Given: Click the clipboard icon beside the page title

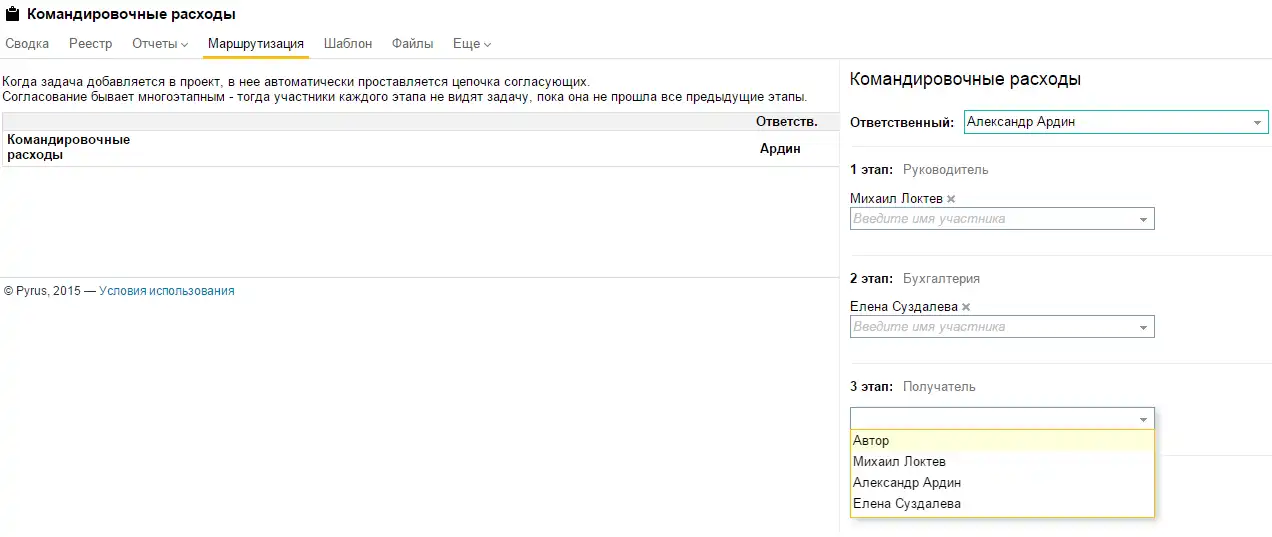Looking at the screenshot, I should 13,15.
